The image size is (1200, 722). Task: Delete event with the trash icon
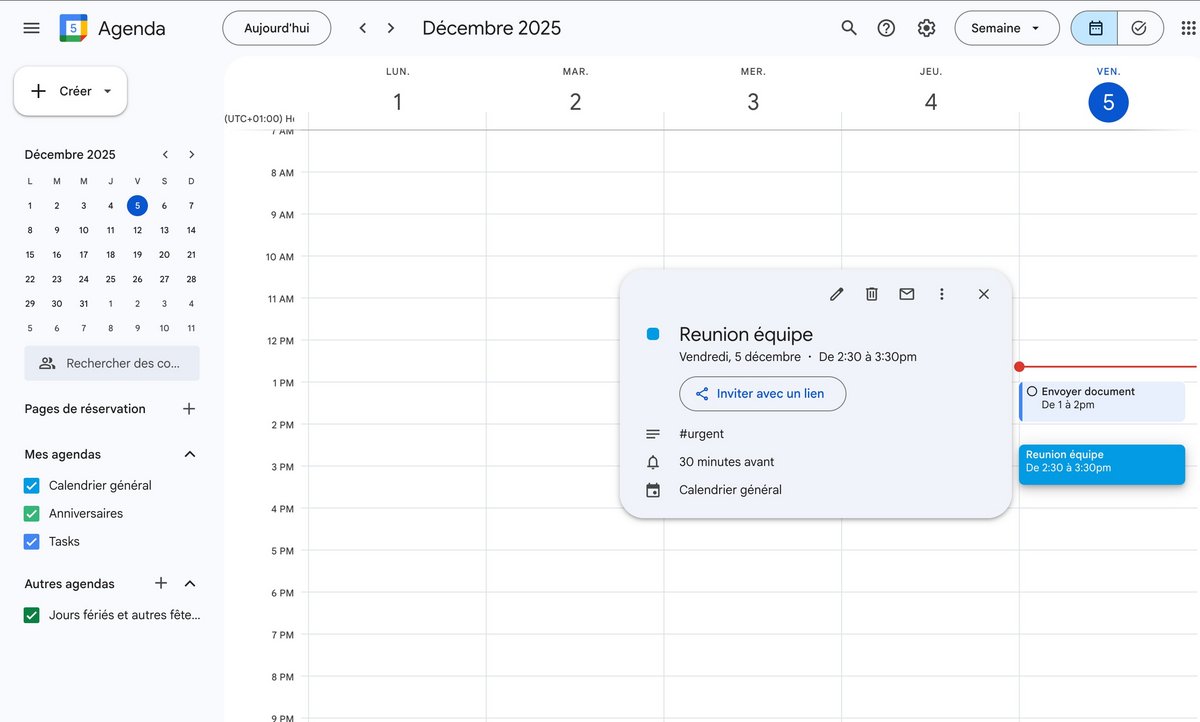pyautogui.click(x=872, y=294)
